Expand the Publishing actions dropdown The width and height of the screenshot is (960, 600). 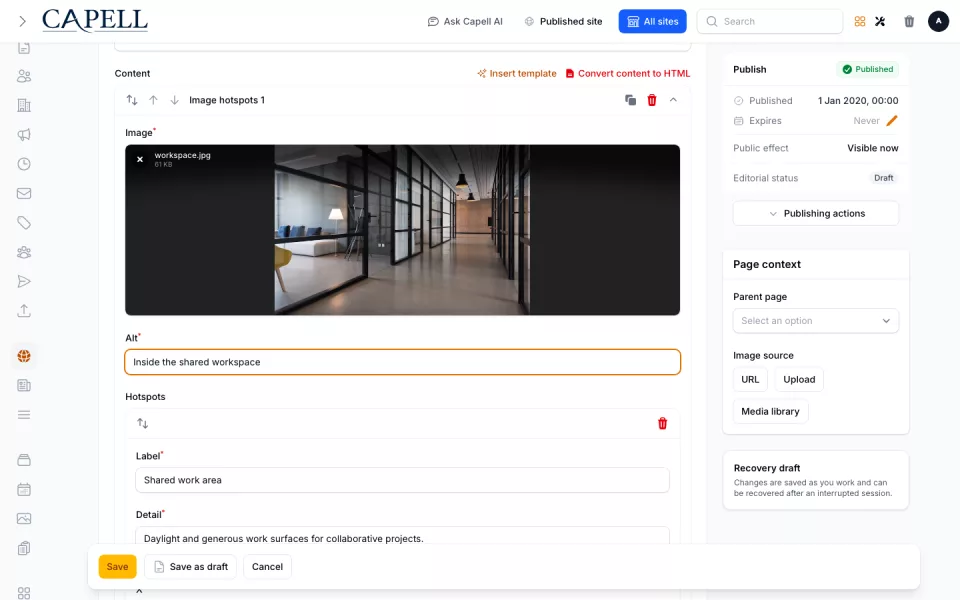pyautogui.click(x=816, y=213)
